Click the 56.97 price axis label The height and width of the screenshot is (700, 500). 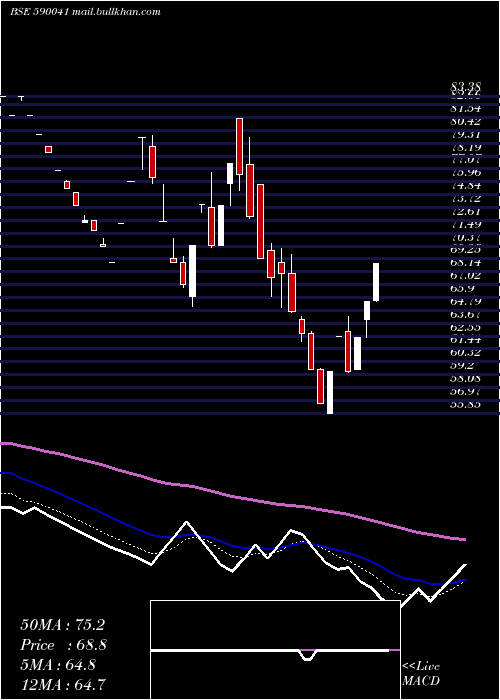[x=465, y=391]
